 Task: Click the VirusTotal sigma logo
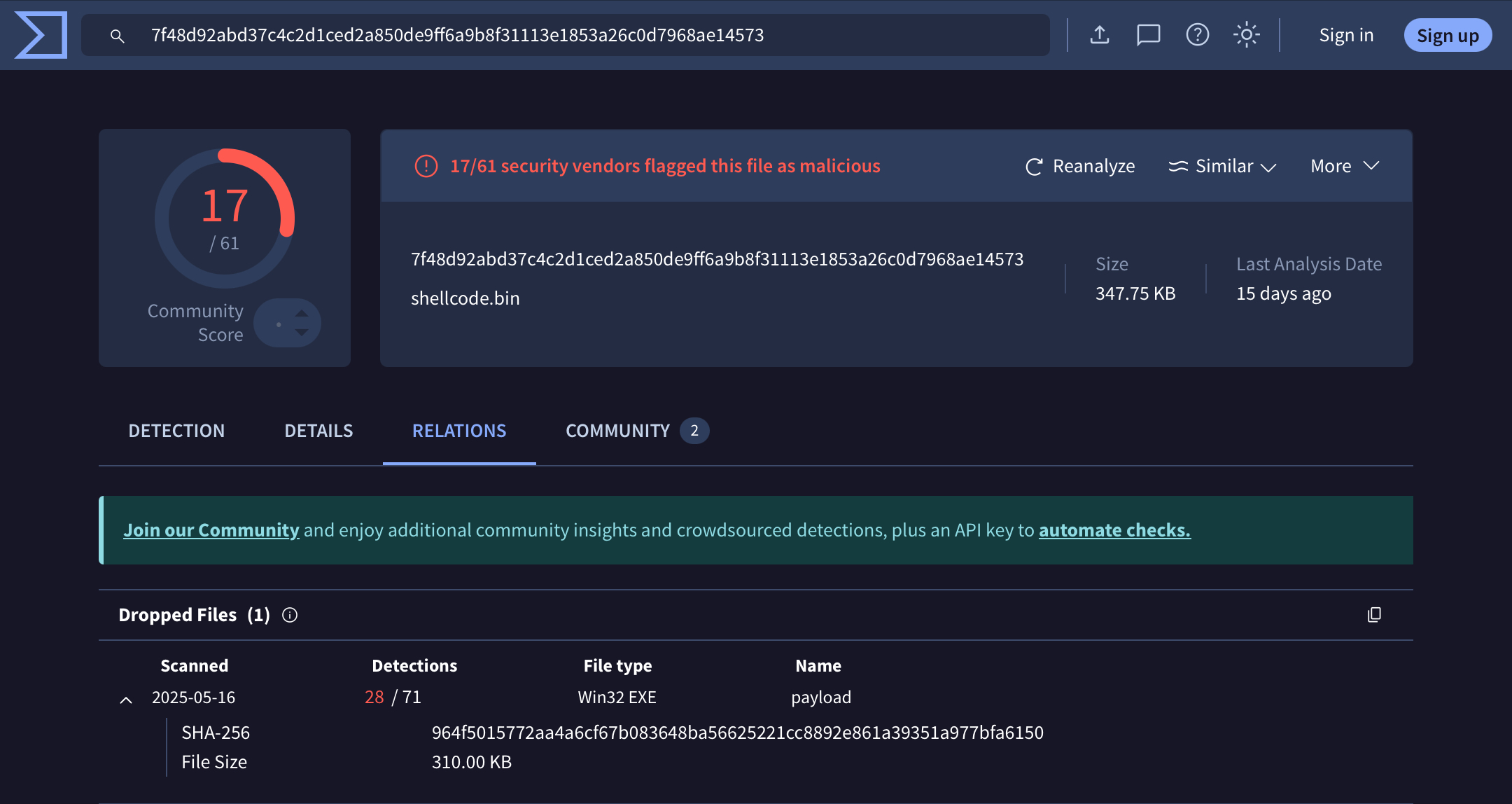pyautogui.click(x=41, y=35)
